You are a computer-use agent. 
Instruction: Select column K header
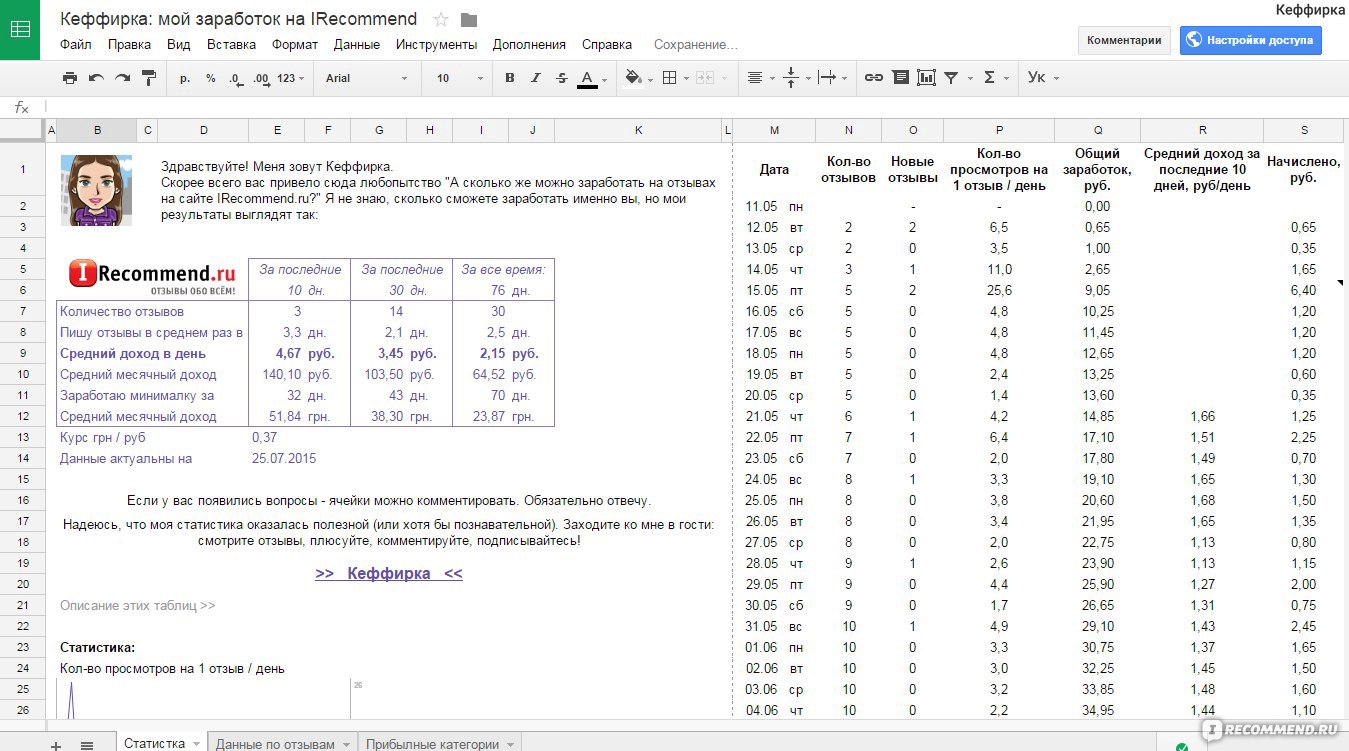tap(638, 130)
